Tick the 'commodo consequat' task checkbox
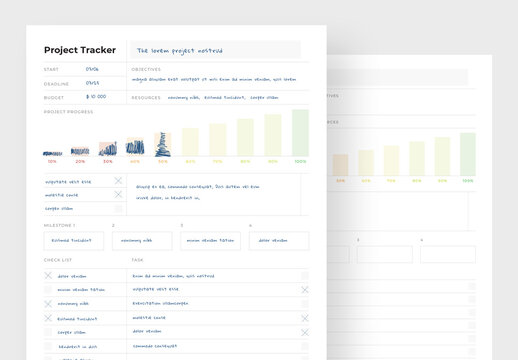 click(305, 346)
